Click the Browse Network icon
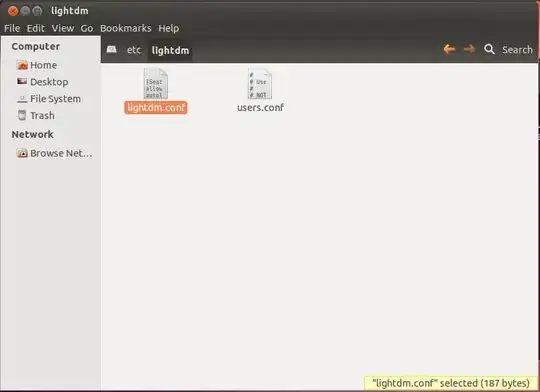This screenshot has width=540, height=392. pos(22,153)
